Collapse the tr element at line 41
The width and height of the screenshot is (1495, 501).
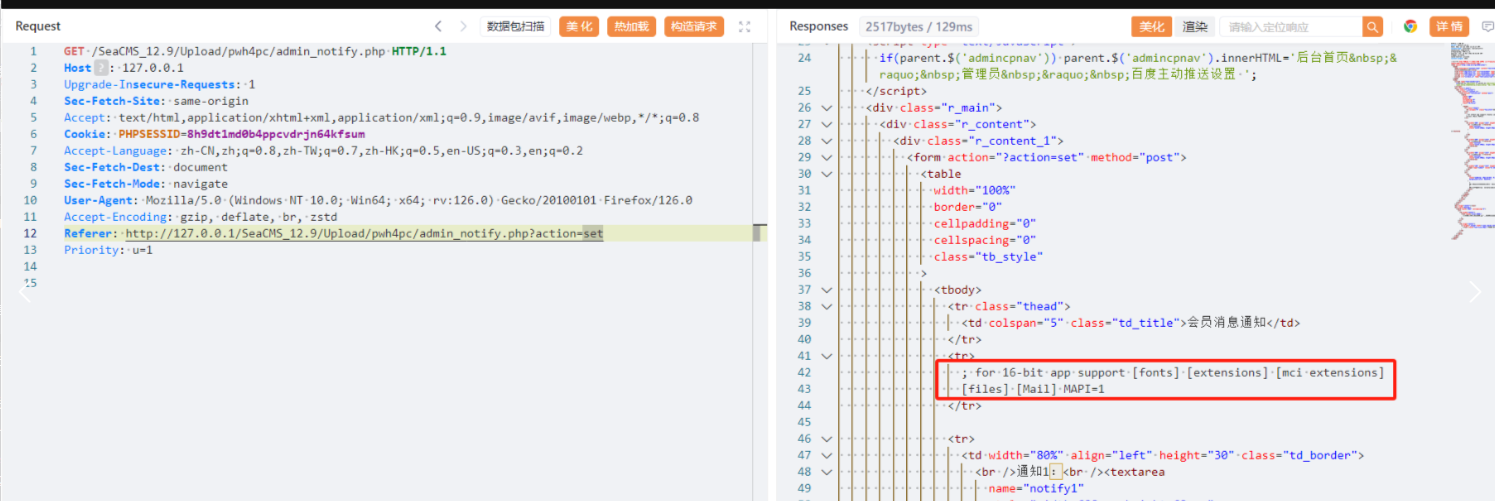826,356
